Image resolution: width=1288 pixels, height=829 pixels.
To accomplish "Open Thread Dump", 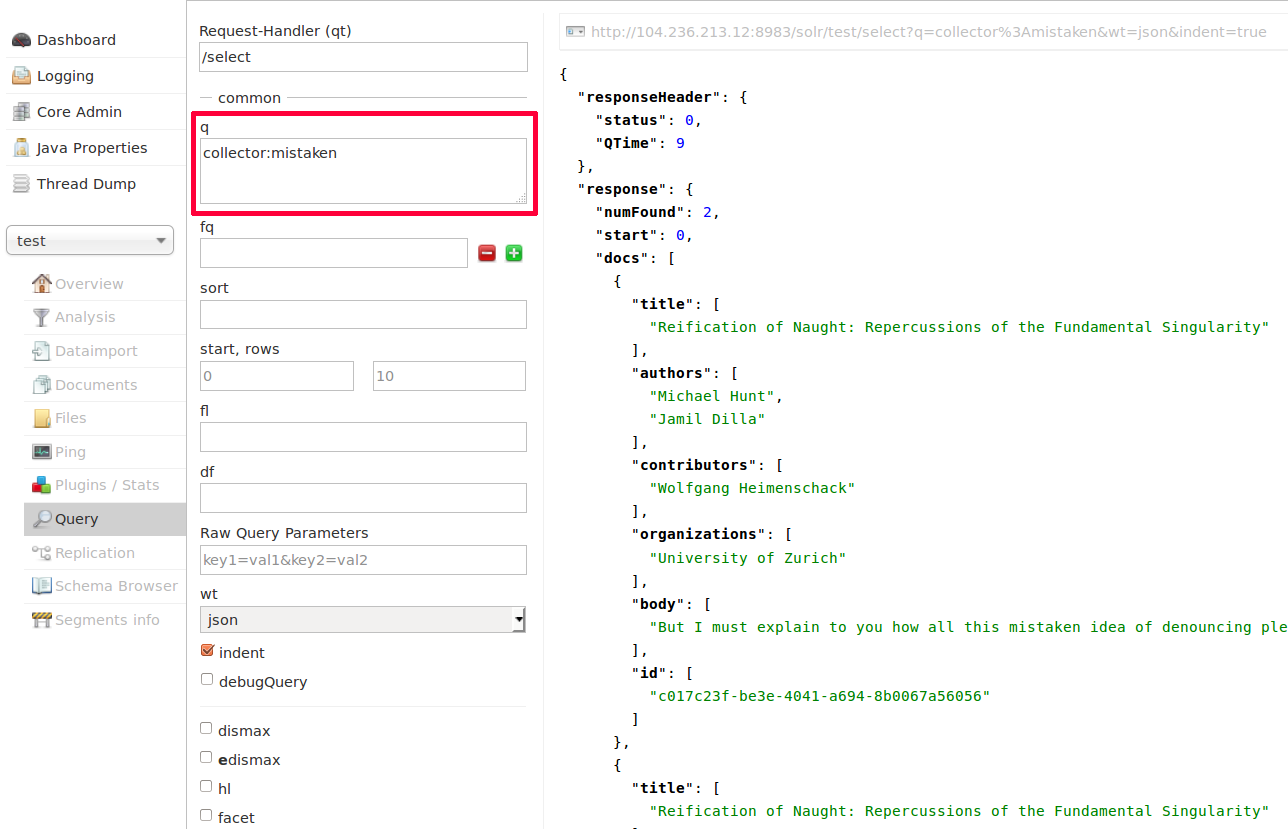I will pos(86,184).
